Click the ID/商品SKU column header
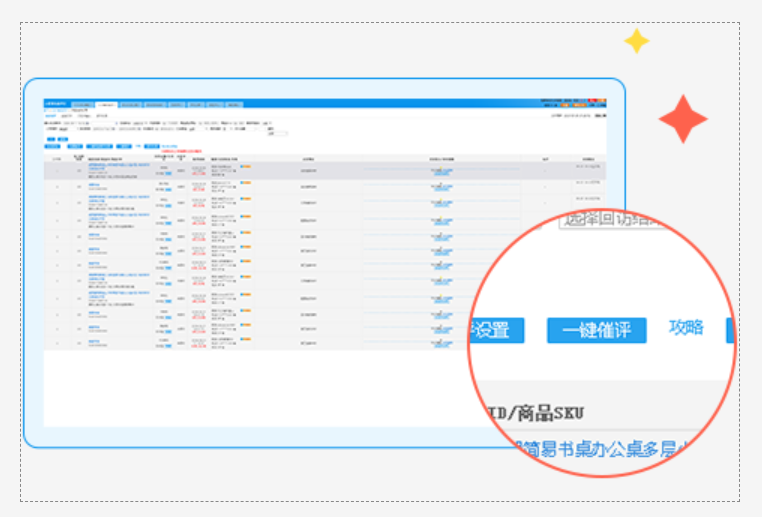This screenshot has height=517, width=762. (536, 414)
